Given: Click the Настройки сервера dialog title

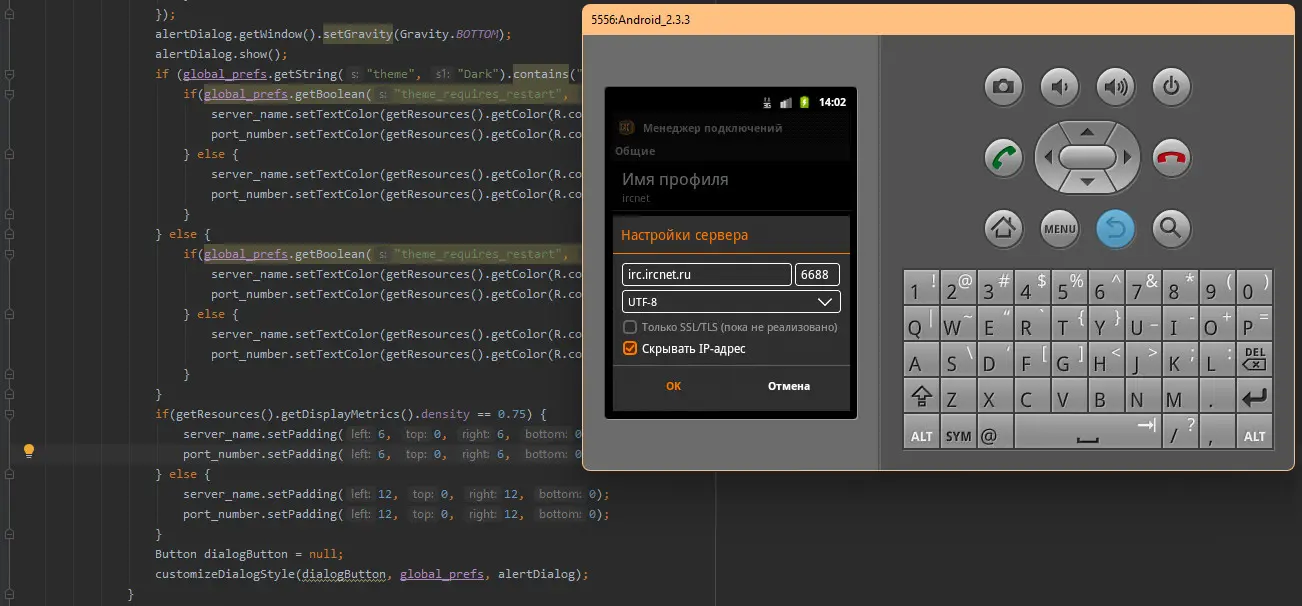Looking at the screenshot, I should [x=684, y=235].
